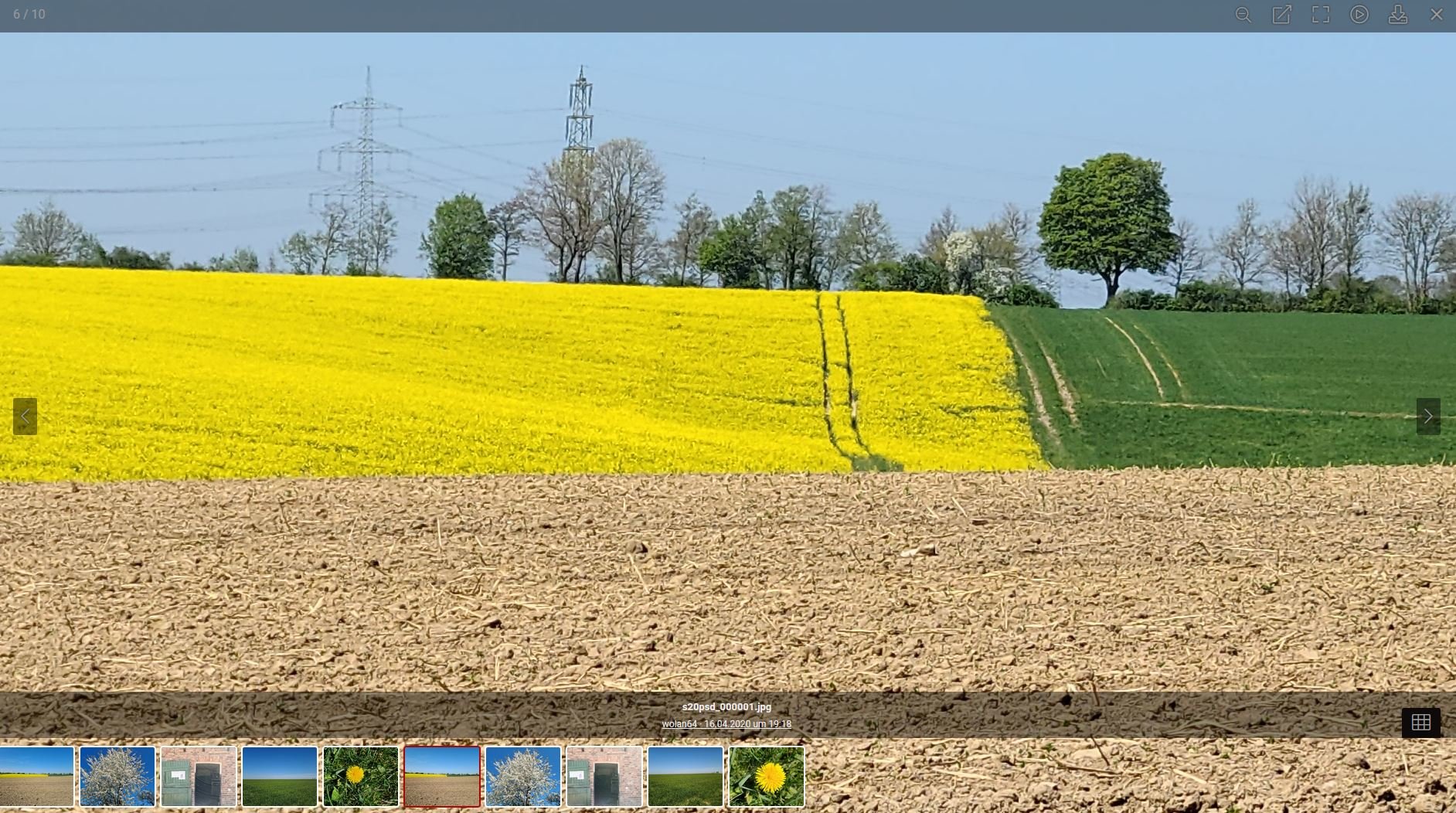The image size is (1456, 813).
Task: Download the current image
Action: pyautogui.click(x=1398, y=15)
